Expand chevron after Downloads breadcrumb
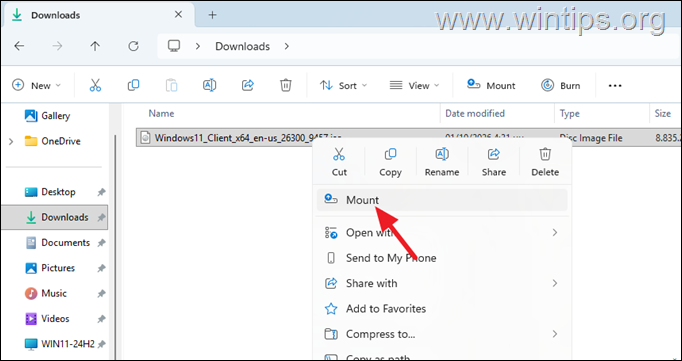The height and width of the screenshot is (361, 682). click(x=287, y=46)
